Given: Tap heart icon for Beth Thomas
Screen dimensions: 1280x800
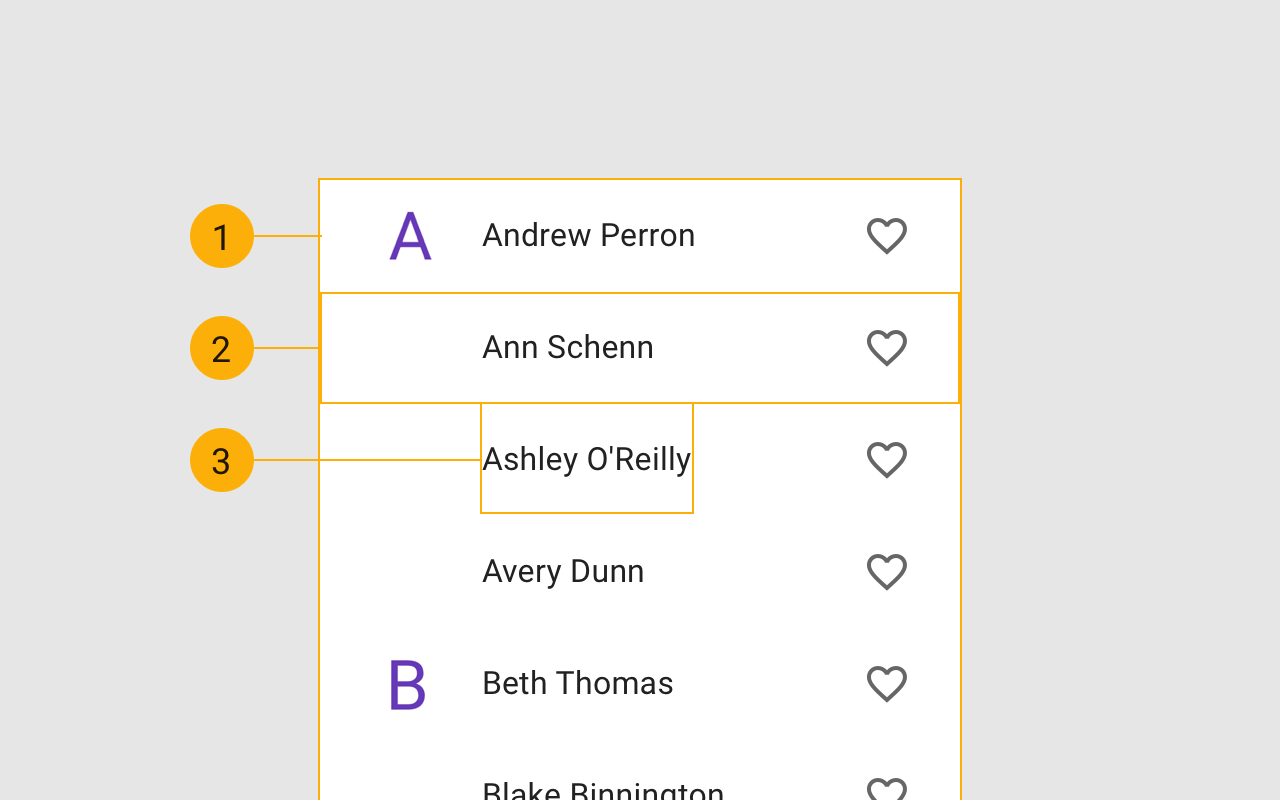Looking at the screenshot, I should pos(886,684).
